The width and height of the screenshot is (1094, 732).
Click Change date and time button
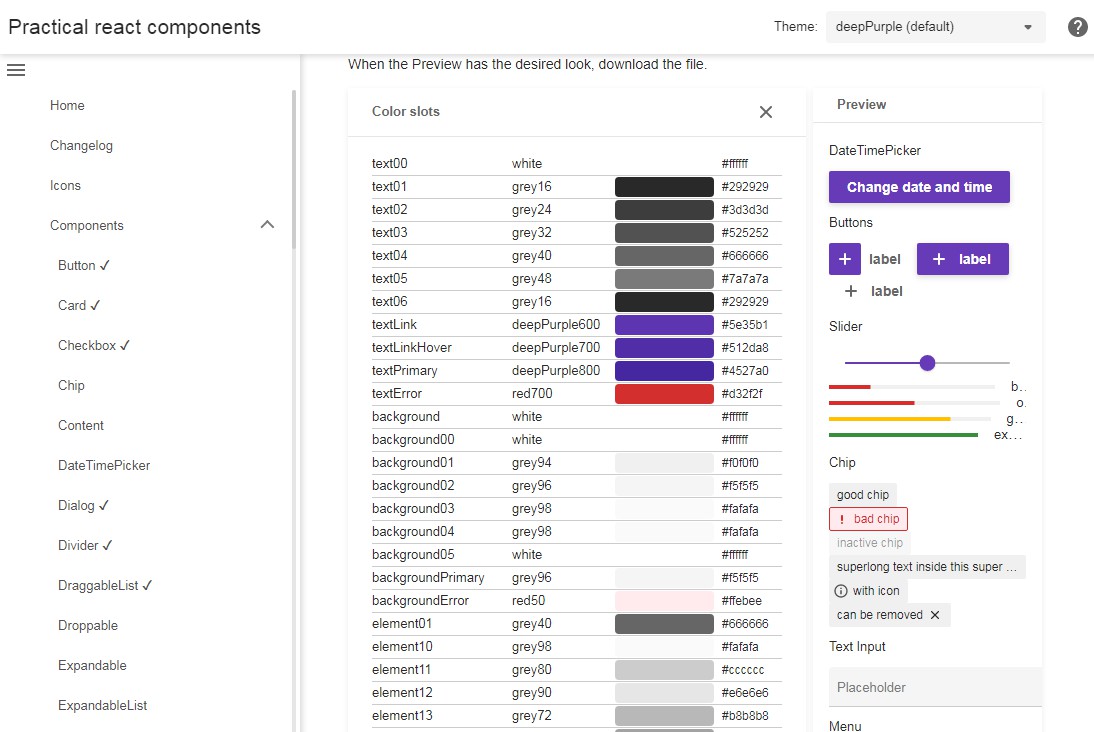point(919,187)
